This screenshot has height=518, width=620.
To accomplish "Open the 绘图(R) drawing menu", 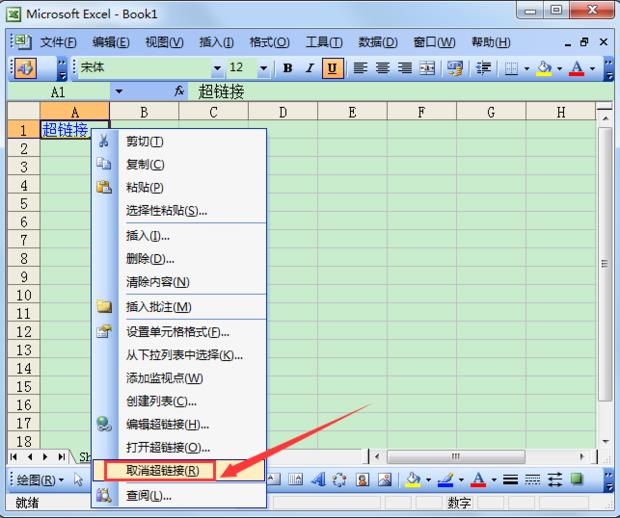I will pyautogui.click(x=40, y=480).
